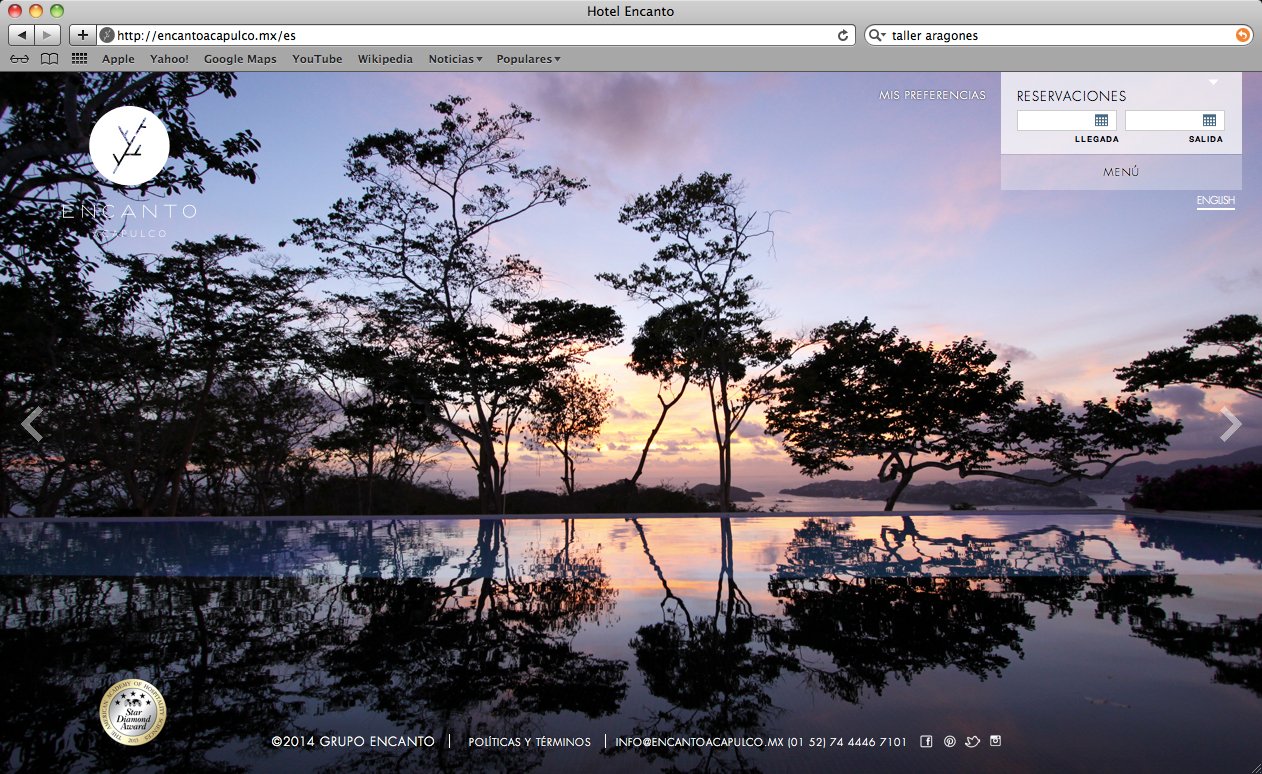Click the site favicon in address bar

[x=107, y=35]
